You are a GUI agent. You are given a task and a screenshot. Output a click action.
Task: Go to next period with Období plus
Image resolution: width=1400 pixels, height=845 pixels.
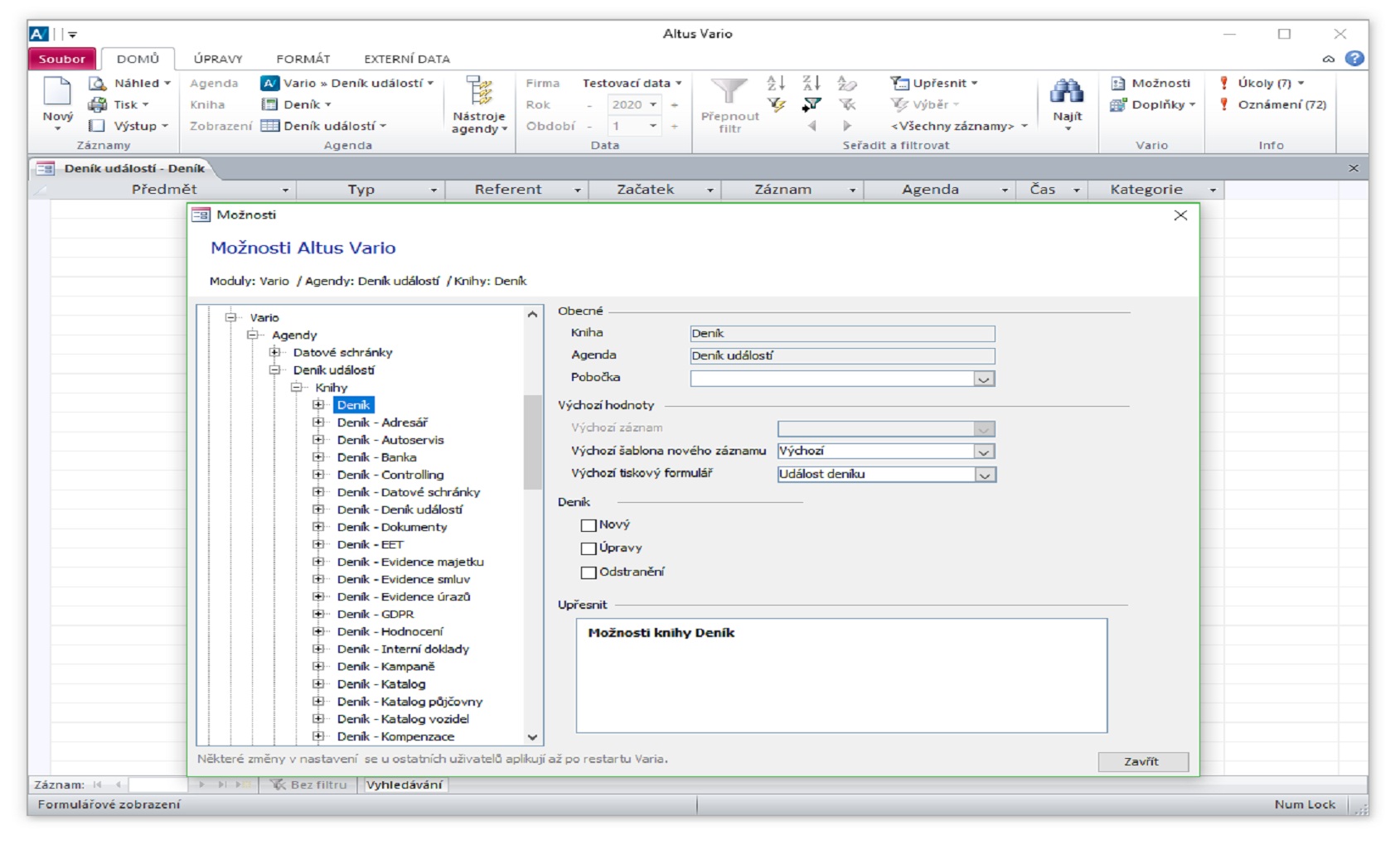pyautogui.click(x=674, y=126)
